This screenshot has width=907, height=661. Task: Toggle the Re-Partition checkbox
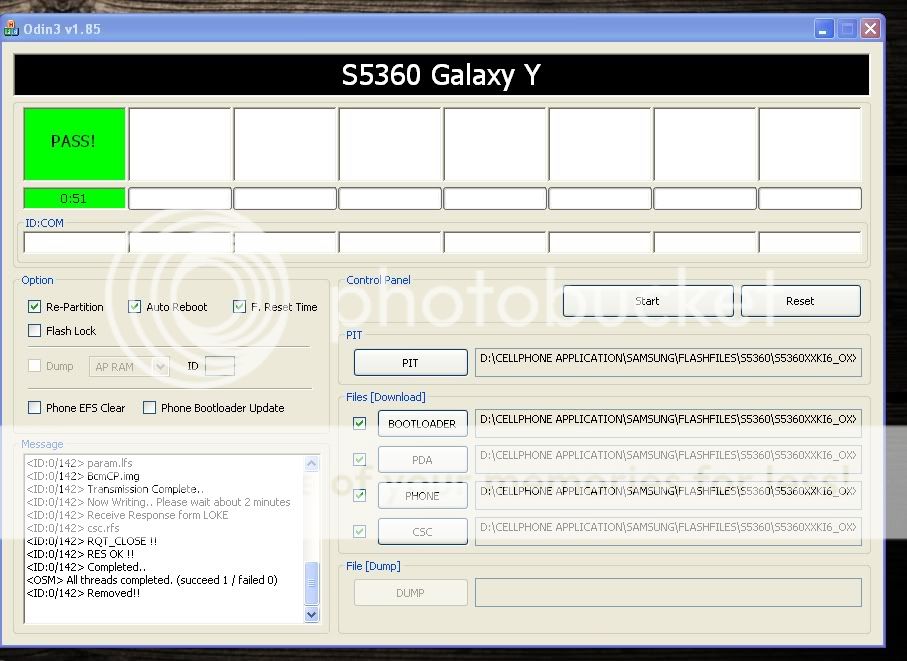[x=34, y=307]
